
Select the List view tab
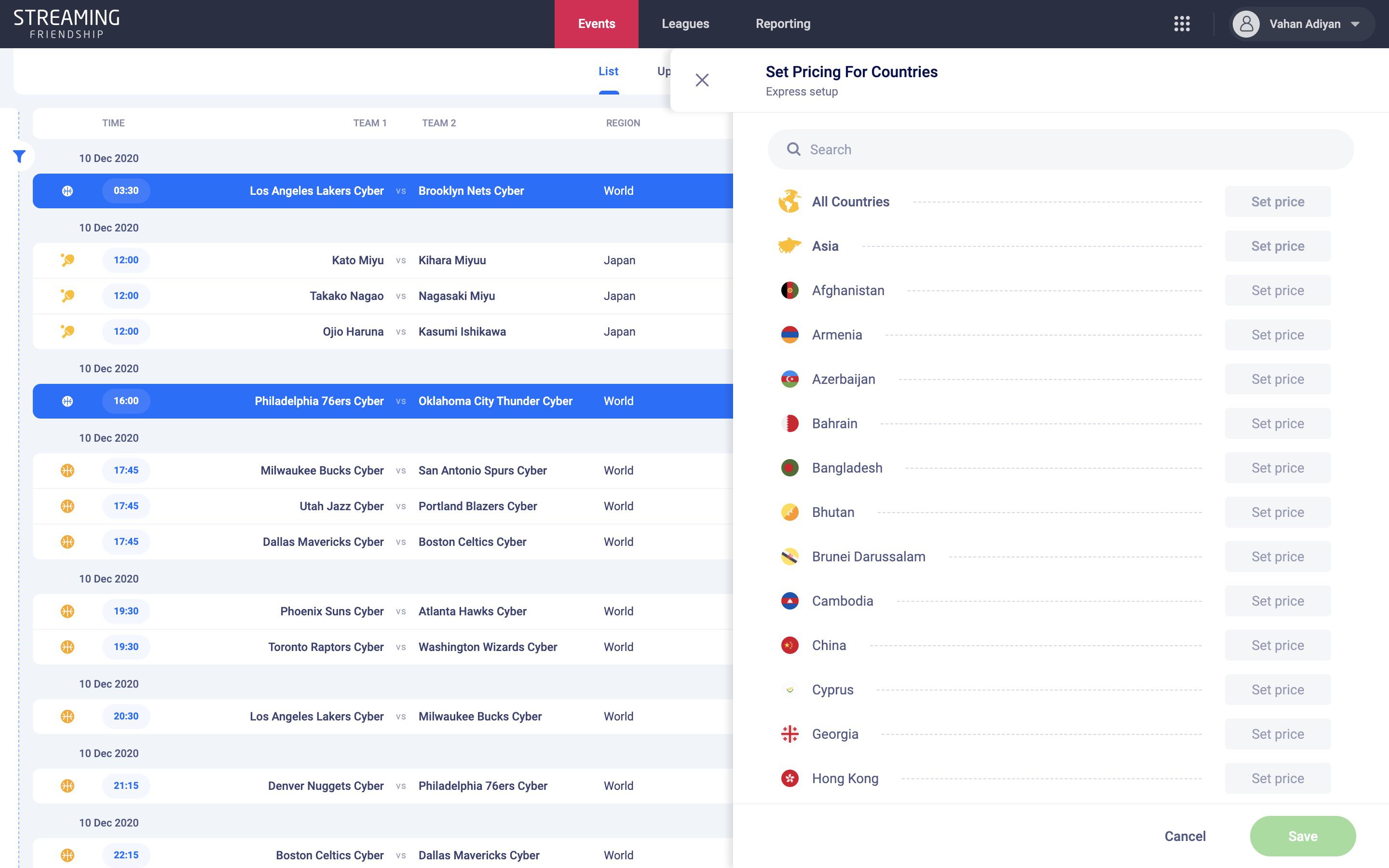[x=608, y=71]
